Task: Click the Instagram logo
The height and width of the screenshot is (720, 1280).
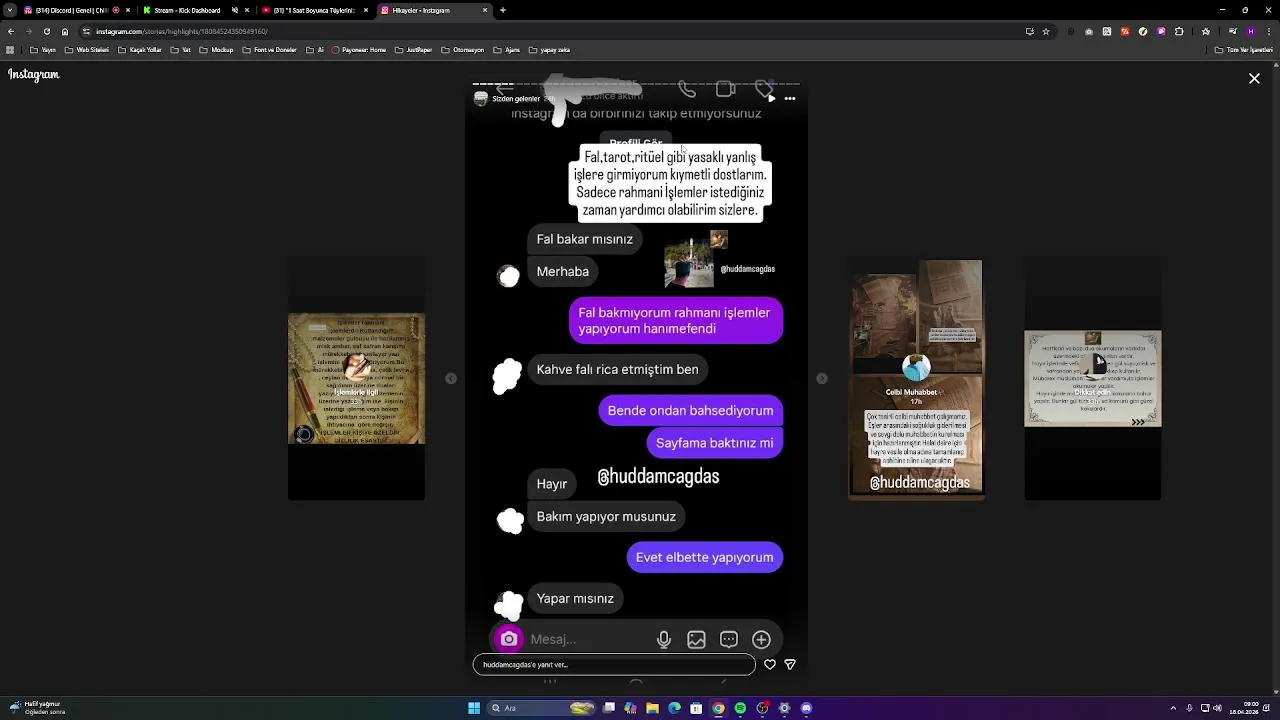Action: [x=34, y=74]
